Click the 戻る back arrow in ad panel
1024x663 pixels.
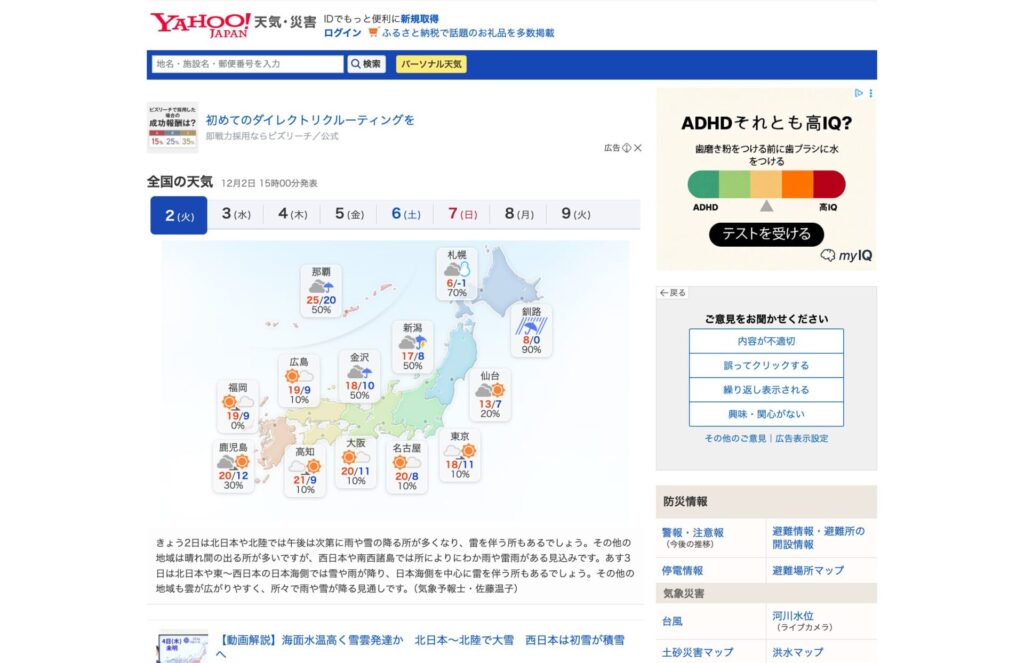coord(673,293)
